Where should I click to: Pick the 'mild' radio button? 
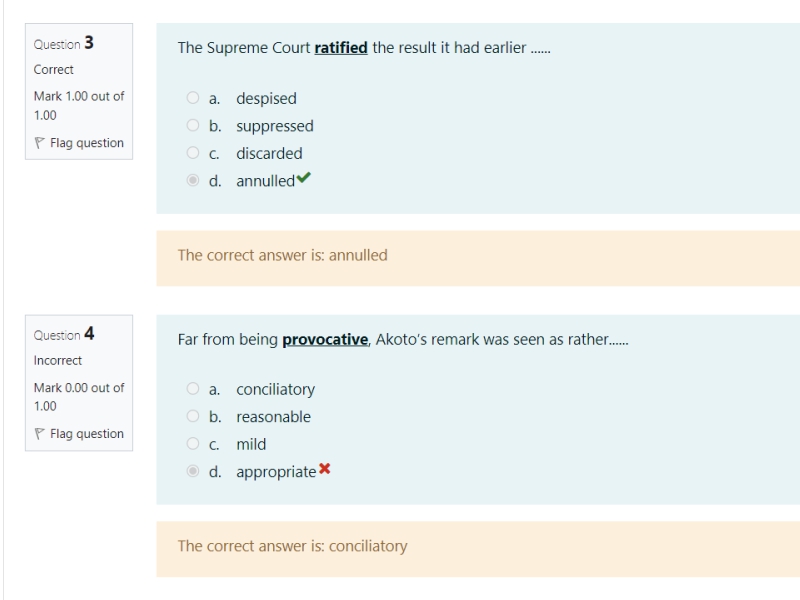pos(192,444)
